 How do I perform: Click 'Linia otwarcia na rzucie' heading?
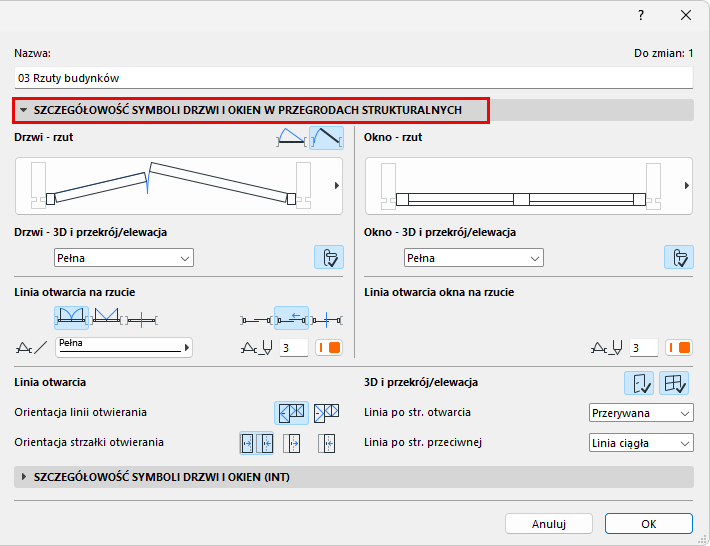click(75, 292)
